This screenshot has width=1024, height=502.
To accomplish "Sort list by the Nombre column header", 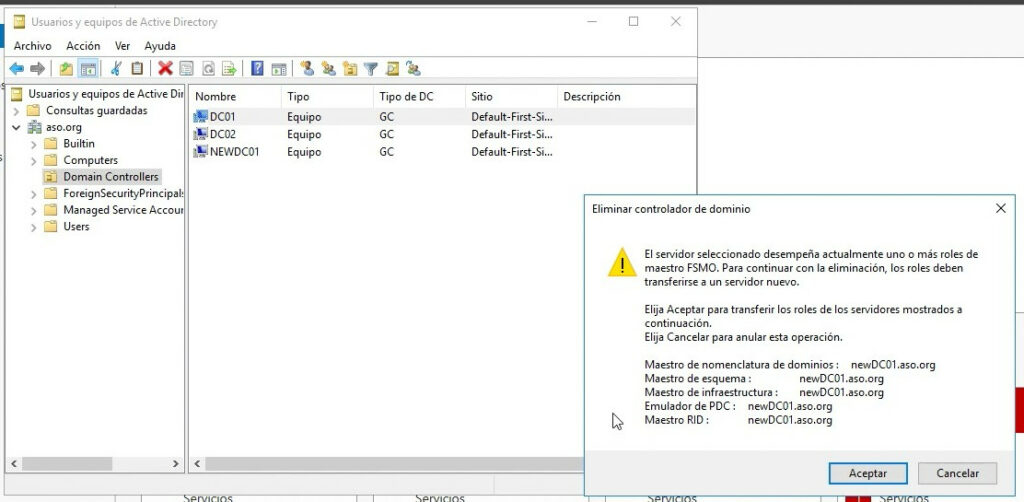I will coord(233,97).
